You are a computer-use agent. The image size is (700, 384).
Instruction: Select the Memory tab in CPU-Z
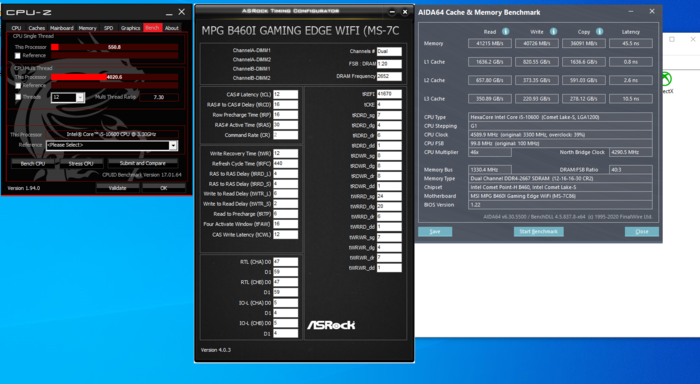pos(88,28)
